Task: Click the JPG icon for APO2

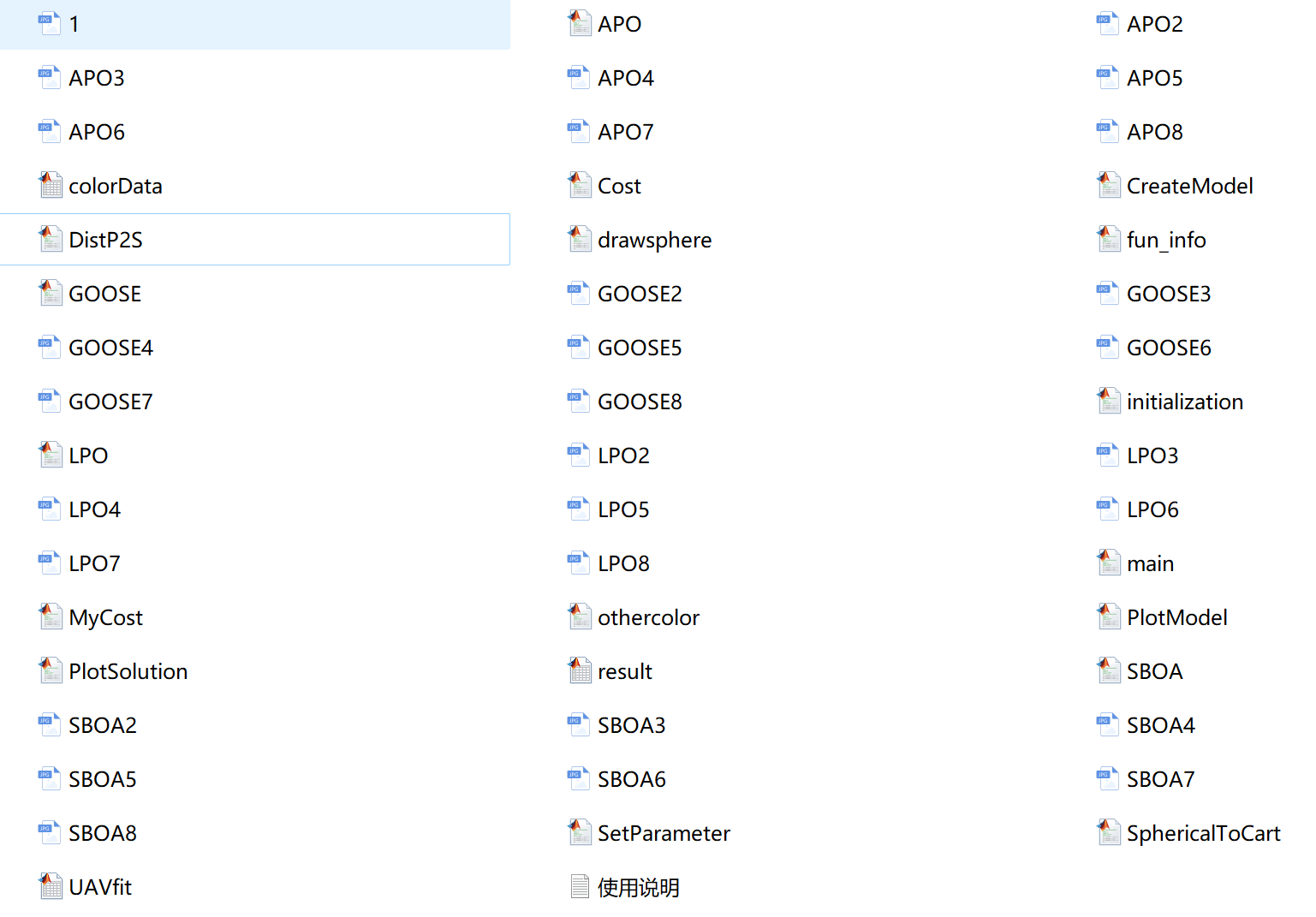Action: click(1109, 24)
